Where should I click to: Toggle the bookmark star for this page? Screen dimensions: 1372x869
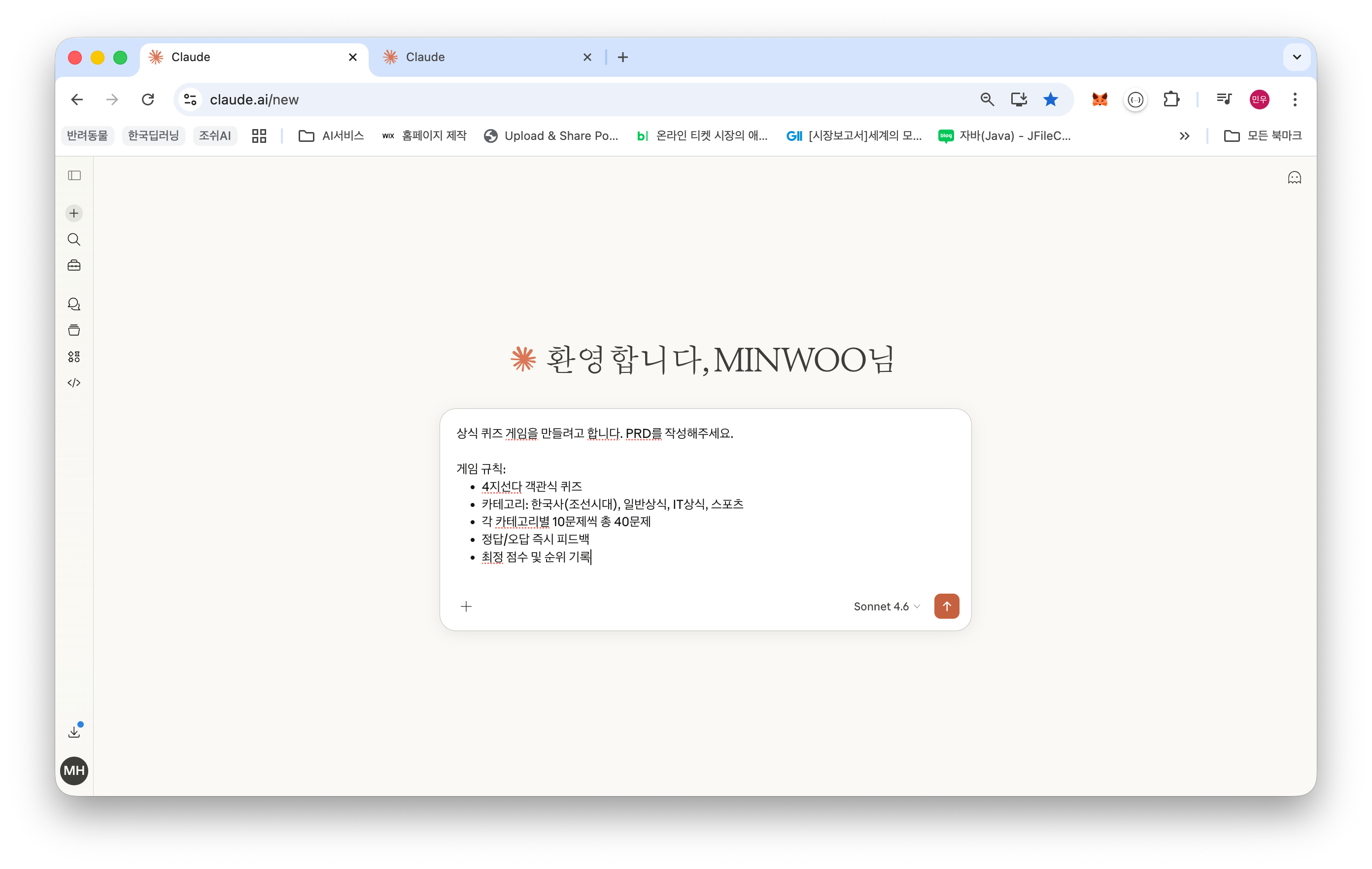click(x=1050, y=100)
